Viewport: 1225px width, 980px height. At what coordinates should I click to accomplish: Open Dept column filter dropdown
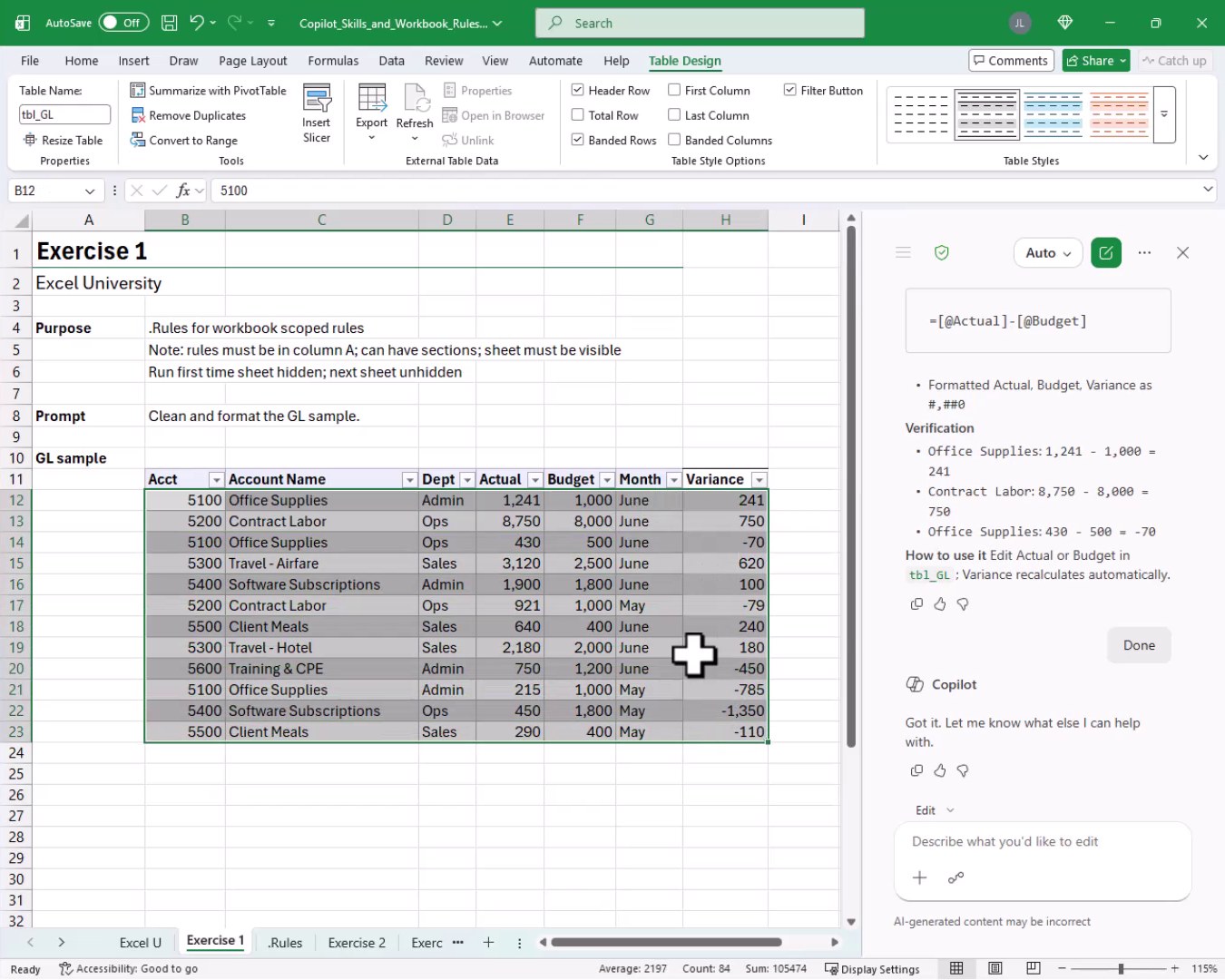coord(466,479)
